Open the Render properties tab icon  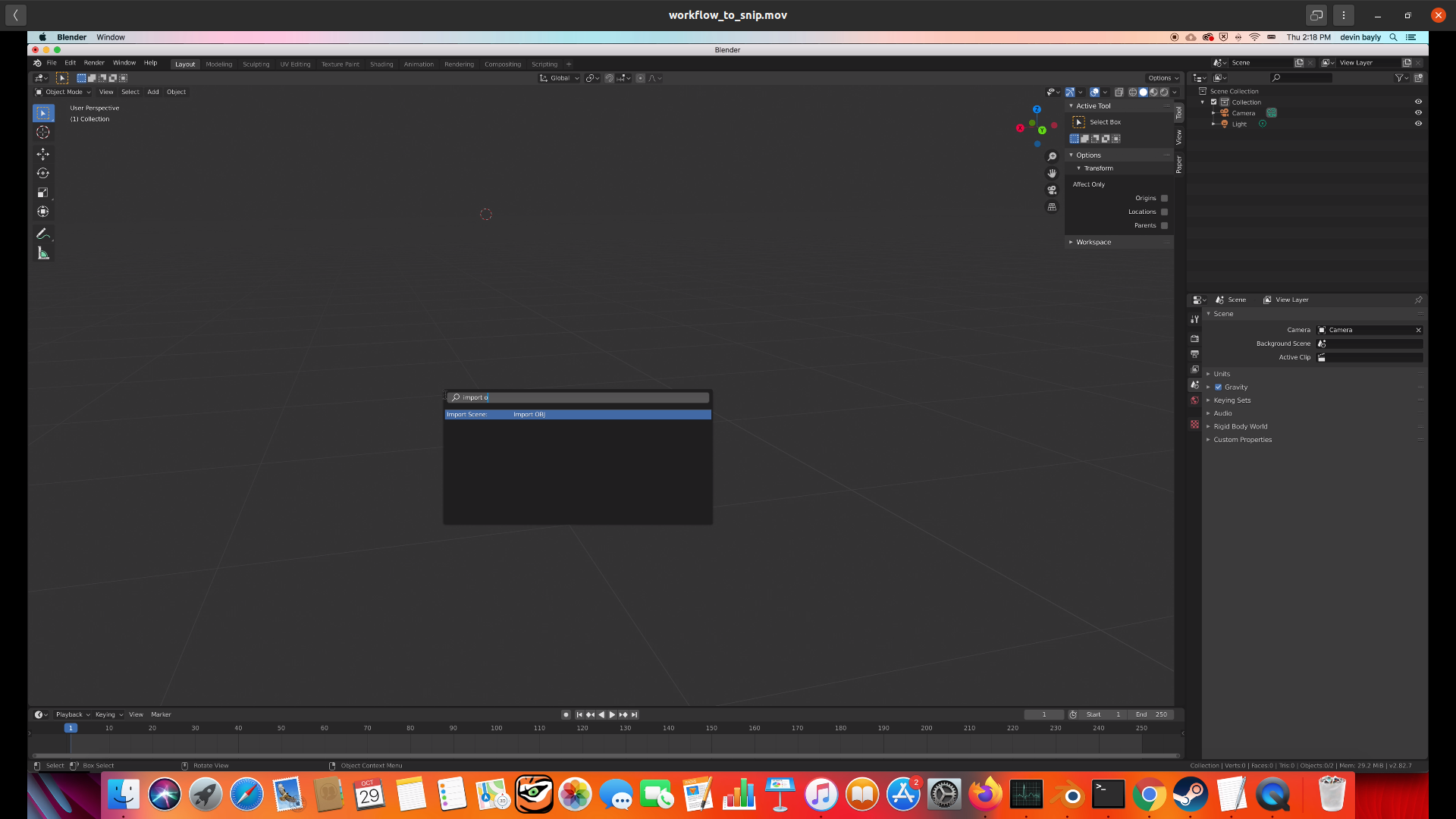pos(1194,338)
